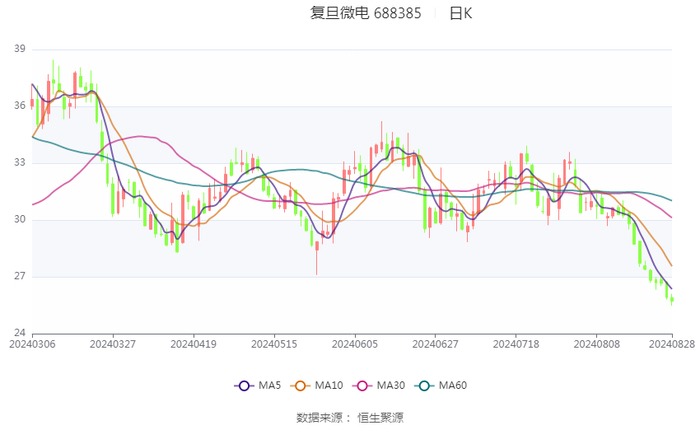Toggle the MA60 legend marker
700x426 pixels.
(424, 385)
